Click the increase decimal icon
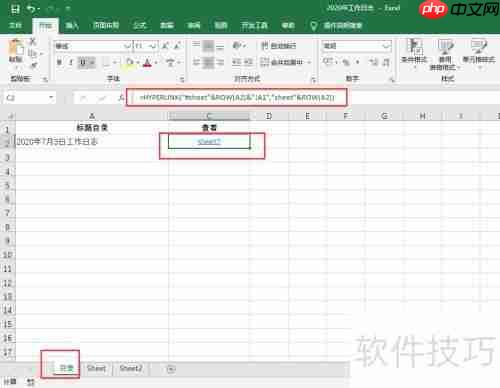 coord(374,62)
